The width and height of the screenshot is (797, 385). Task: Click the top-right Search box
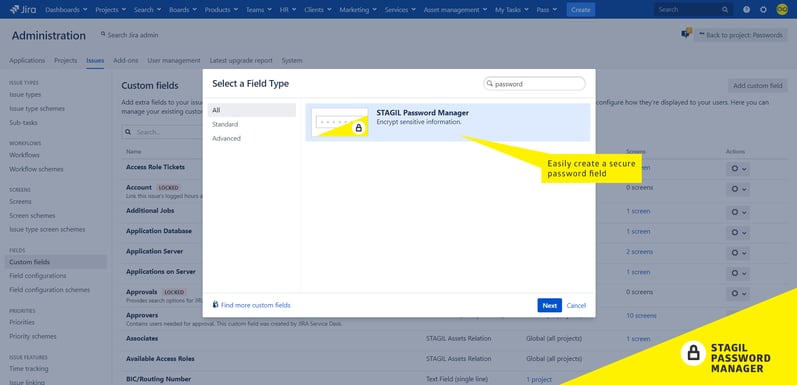pos(693,10)
